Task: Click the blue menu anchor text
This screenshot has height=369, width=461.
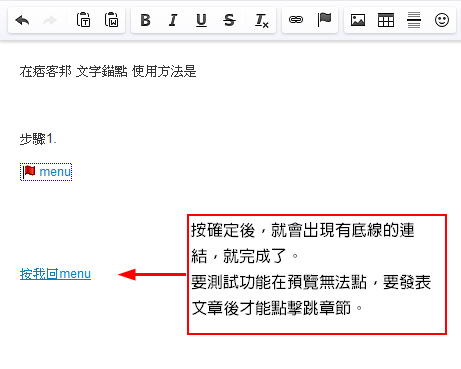Action: [55, 172]
